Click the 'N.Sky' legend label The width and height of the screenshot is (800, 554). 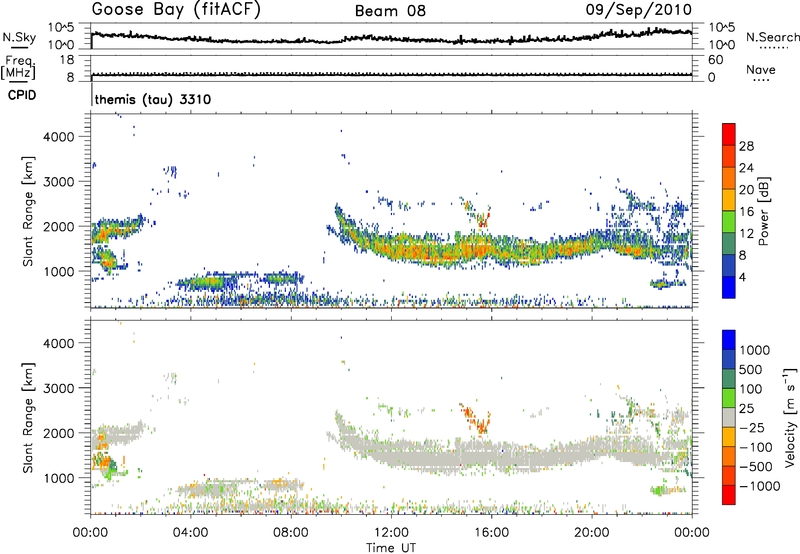pyautogui.click(x=19, y=37)
